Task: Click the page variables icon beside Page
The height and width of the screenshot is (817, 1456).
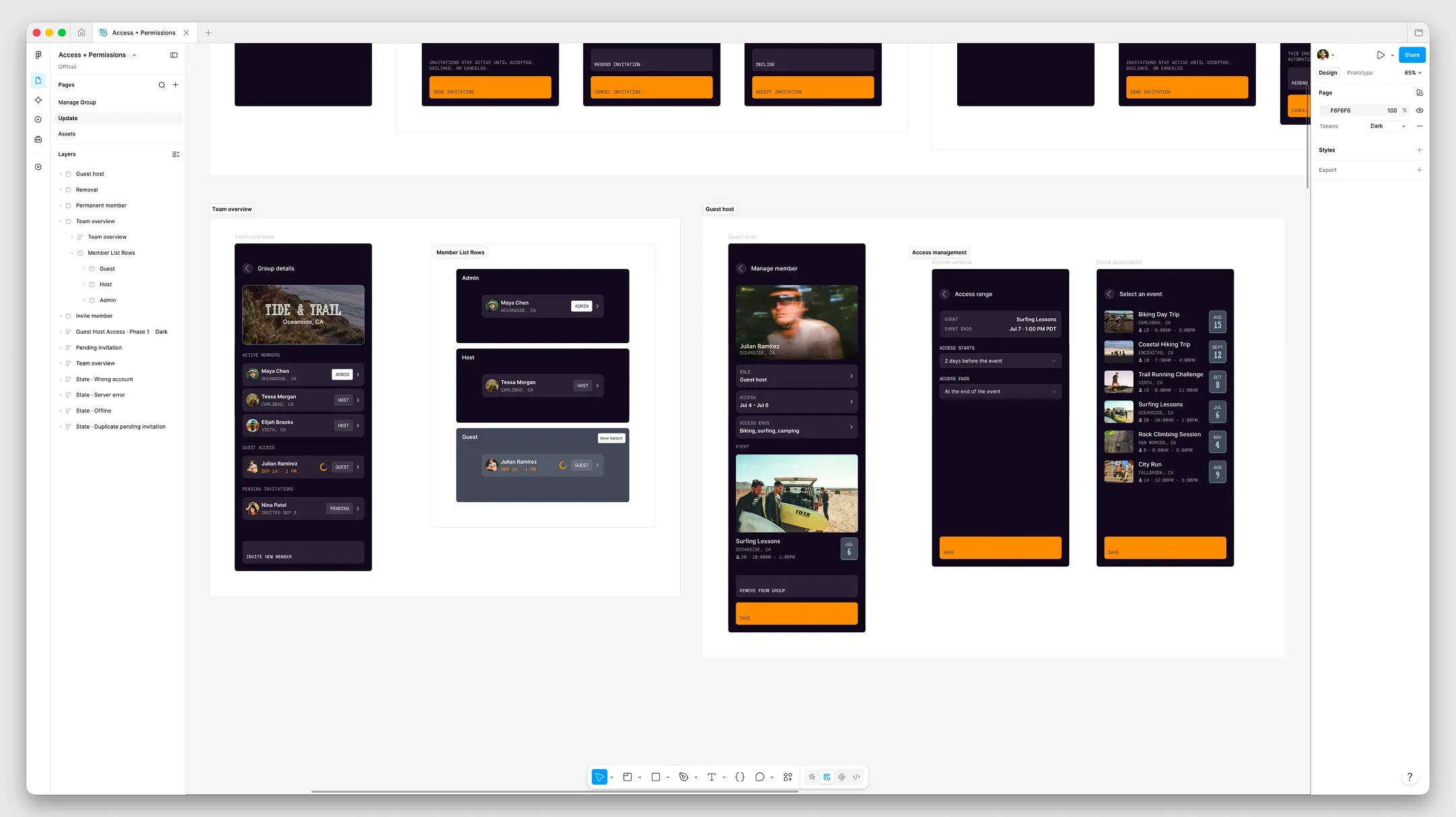Action: pos(1420,93)
